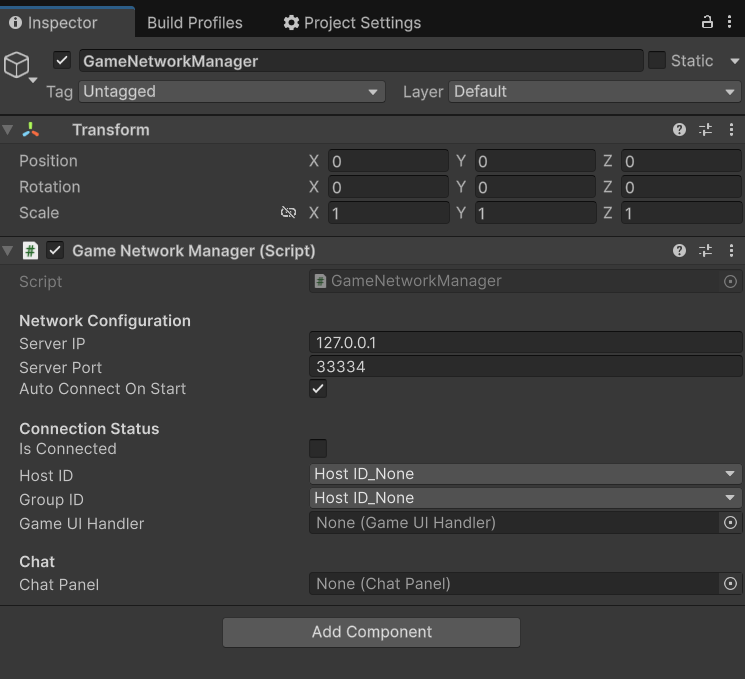Collapse the Transform component foldout arrow

[8, 129]
